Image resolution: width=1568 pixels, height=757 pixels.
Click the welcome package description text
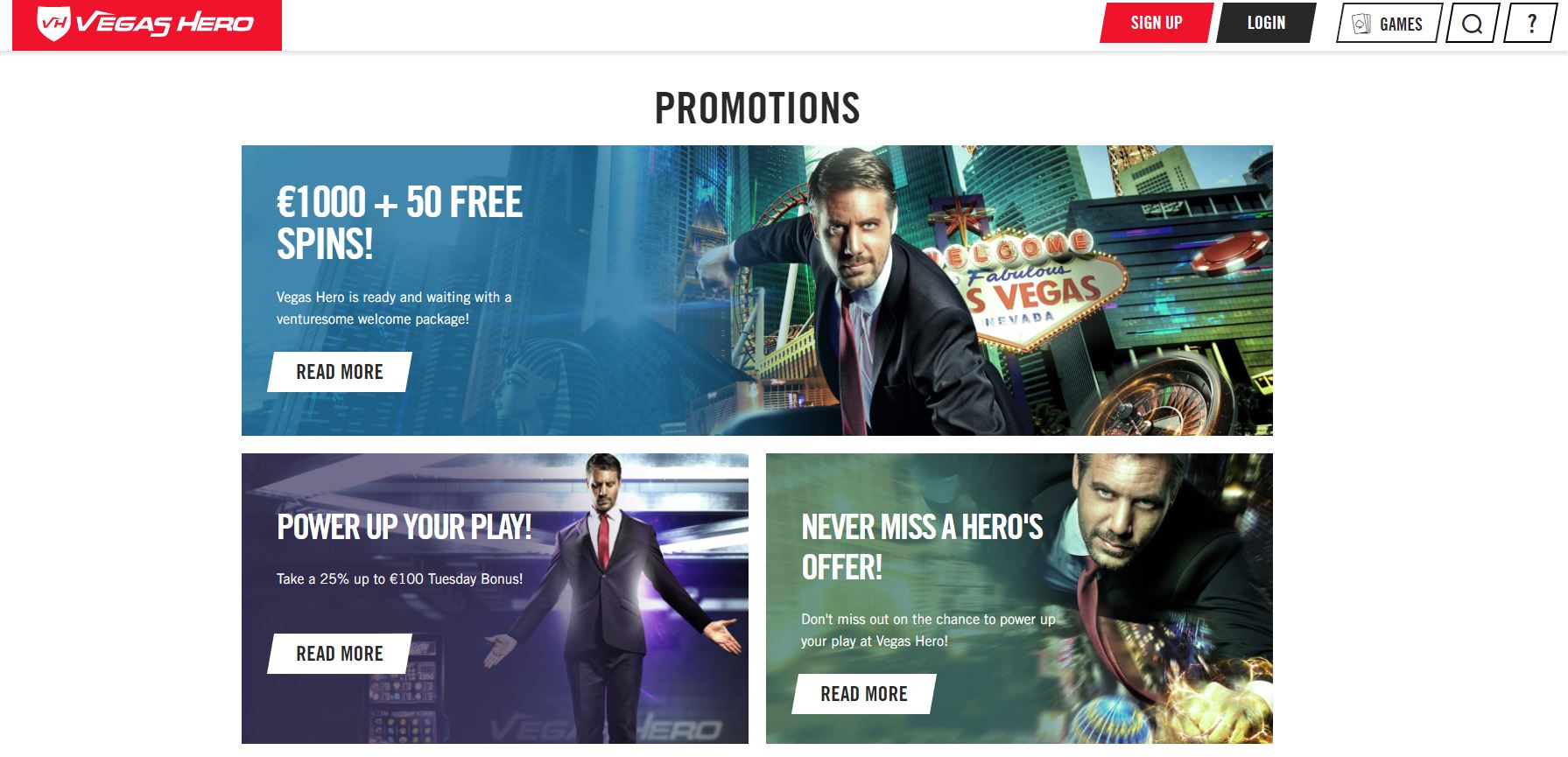[x=394, y=308]
